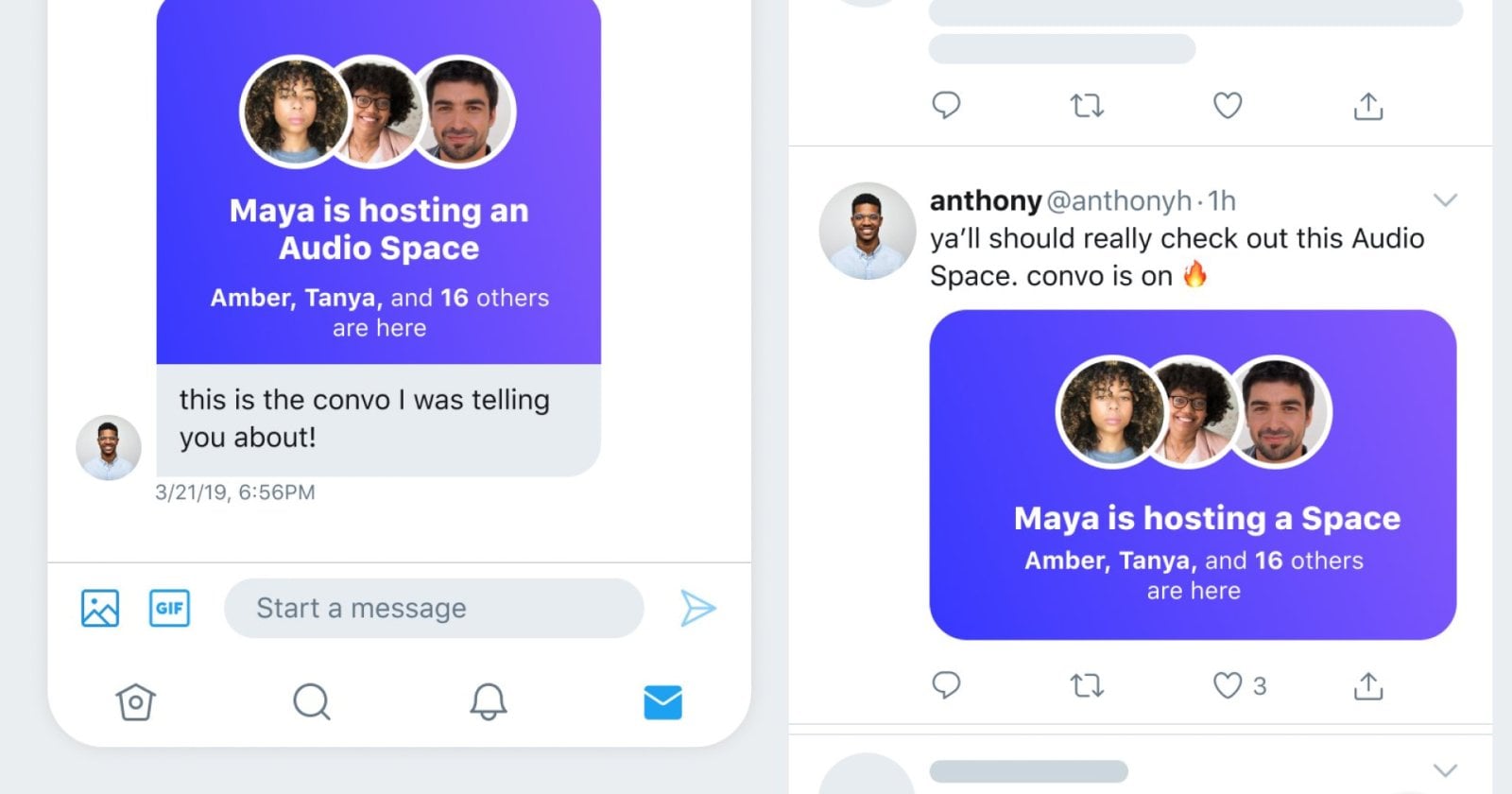Expand chevron on the bottom tweet
The height and width of the screenshot is (794, 1512).
tap(1445, 769)
